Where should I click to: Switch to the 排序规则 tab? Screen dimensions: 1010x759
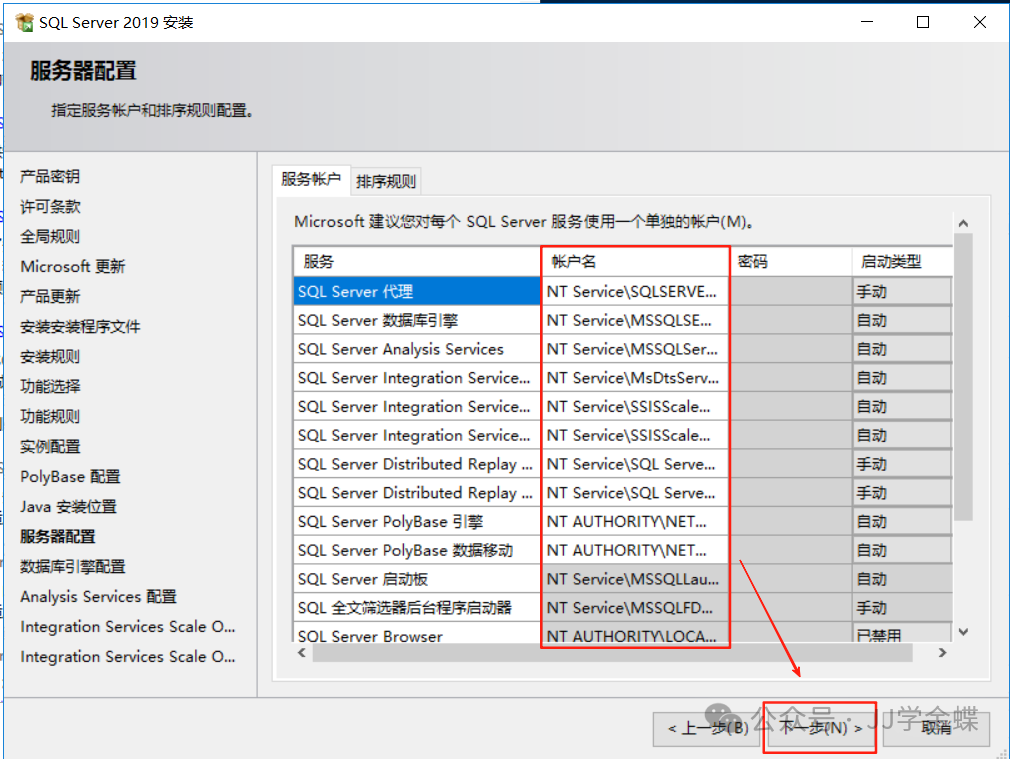[386, 182]
